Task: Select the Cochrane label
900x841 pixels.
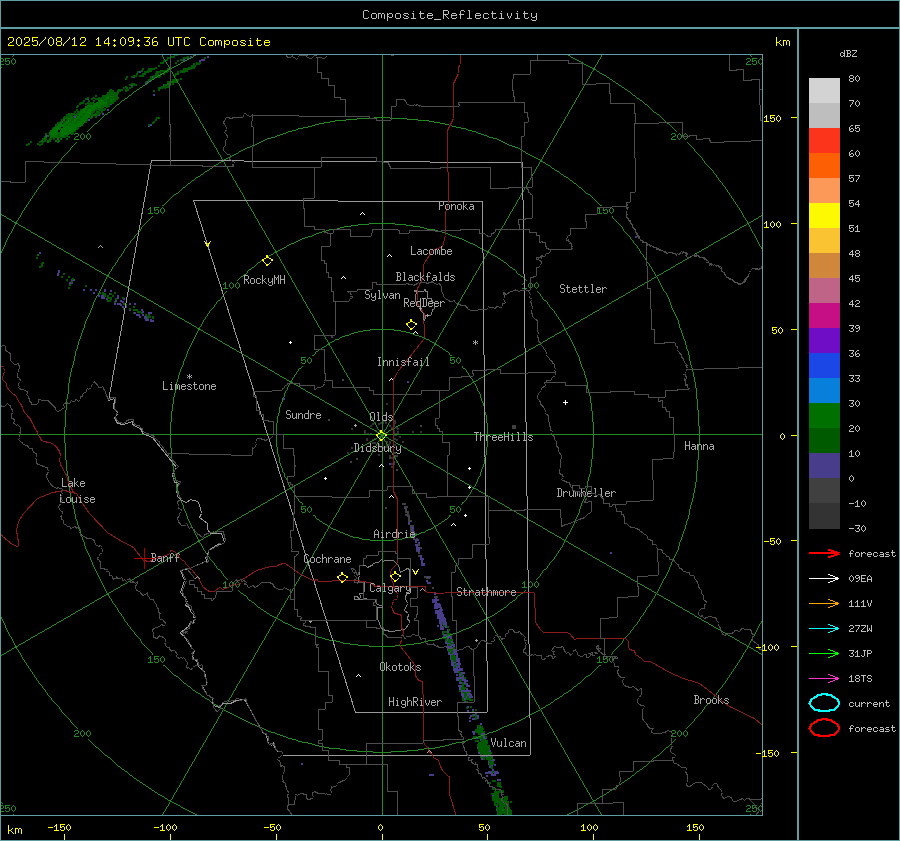Action: click(x=327, y=559)
